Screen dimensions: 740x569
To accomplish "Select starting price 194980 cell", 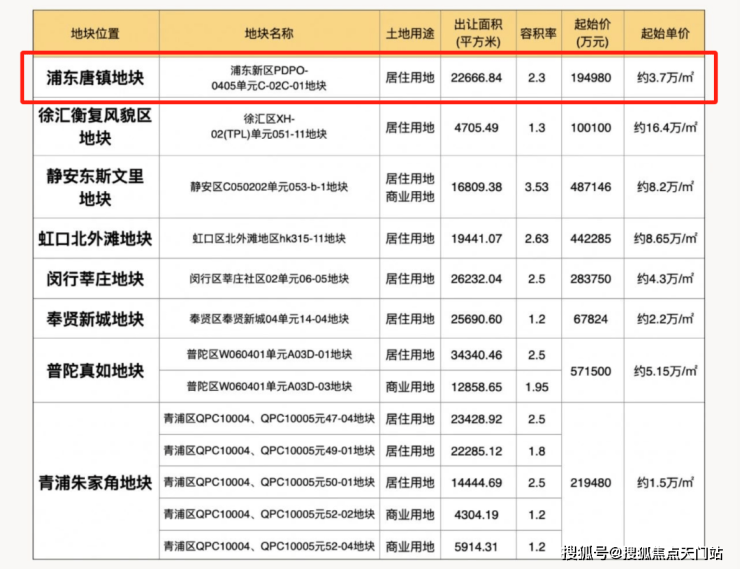I will pos(591,78).
